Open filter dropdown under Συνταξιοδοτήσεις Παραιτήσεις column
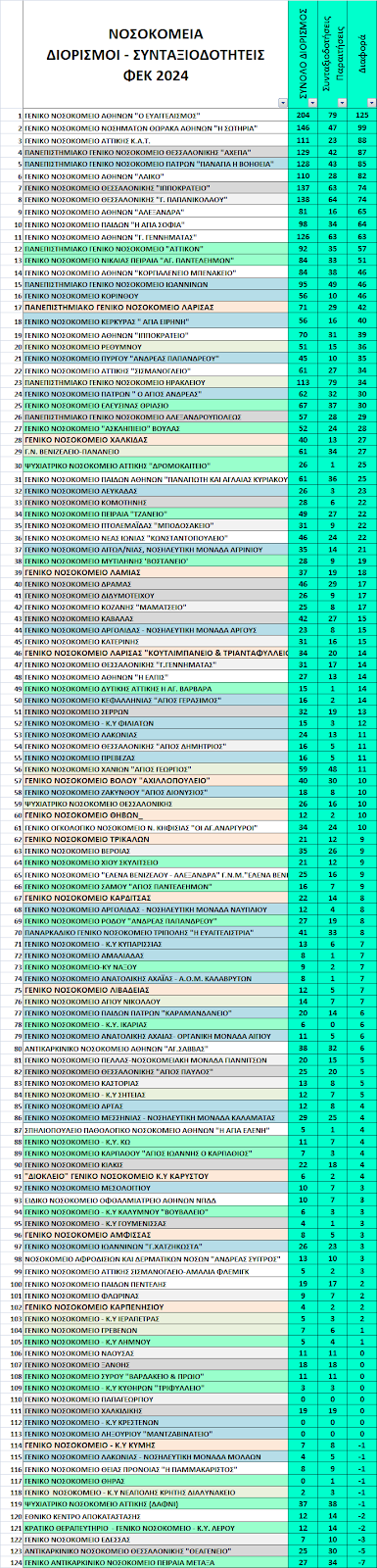 [x=344, y=103]
